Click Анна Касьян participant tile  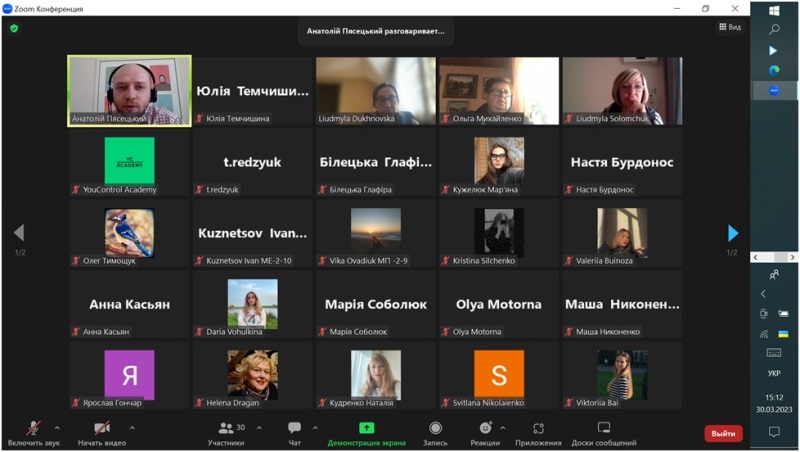pos(130,304)
